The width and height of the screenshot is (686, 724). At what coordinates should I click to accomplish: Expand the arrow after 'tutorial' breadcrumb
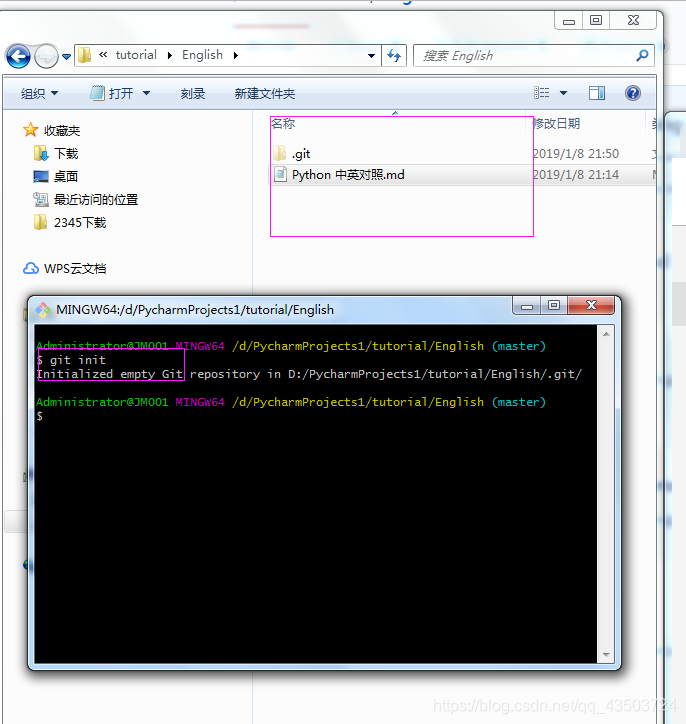coord(170,55)
